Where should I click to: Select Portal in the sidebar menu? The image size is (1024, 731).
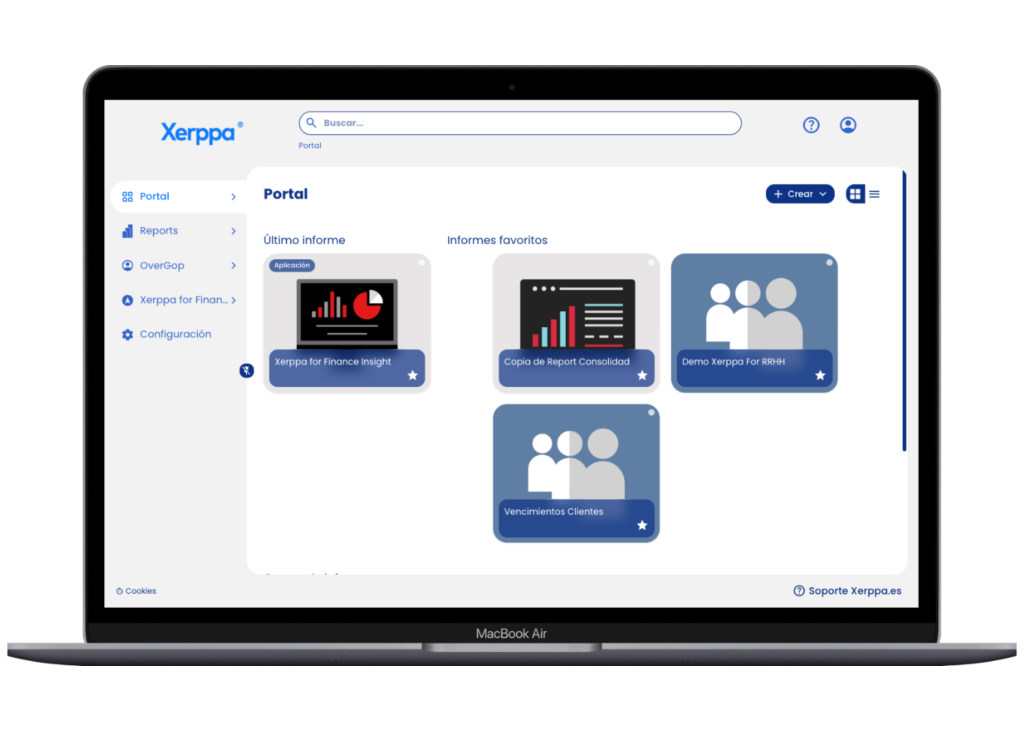[179, 197]
